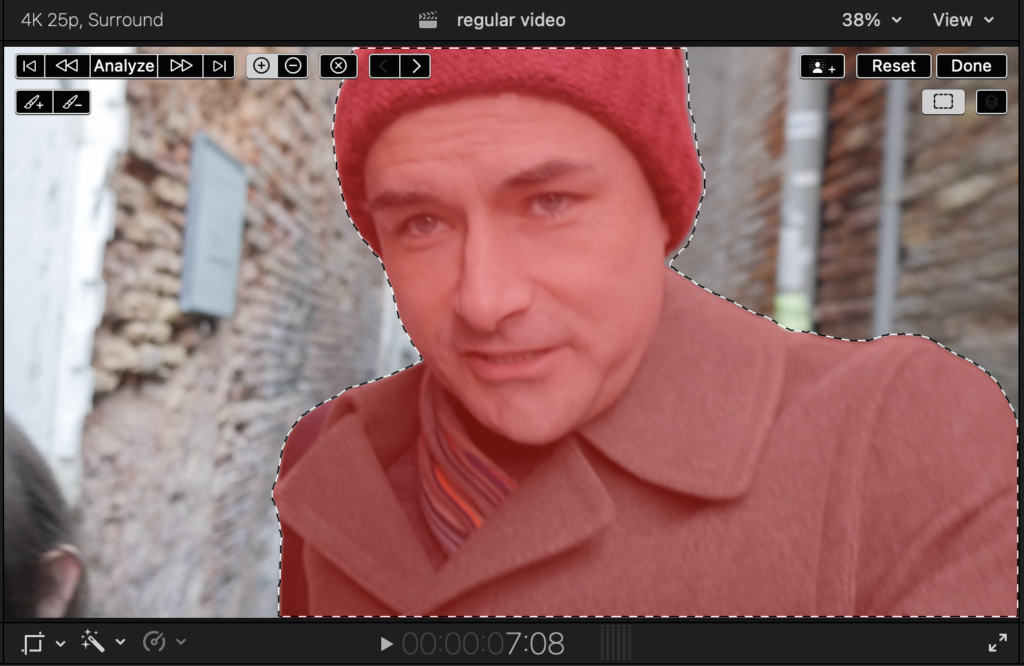
Task: Toggle the stacked layers overlay view
Action: [991, 101]
